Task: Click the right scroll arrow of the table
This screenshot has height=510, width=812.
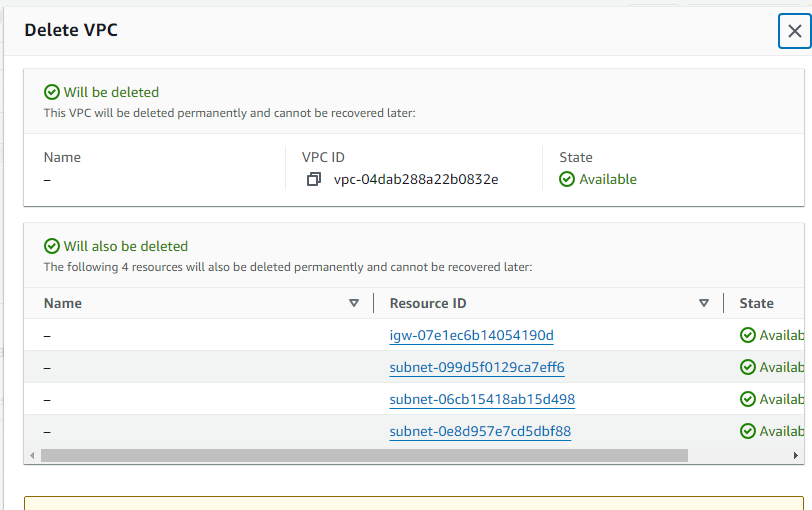Action: (799, 455)
